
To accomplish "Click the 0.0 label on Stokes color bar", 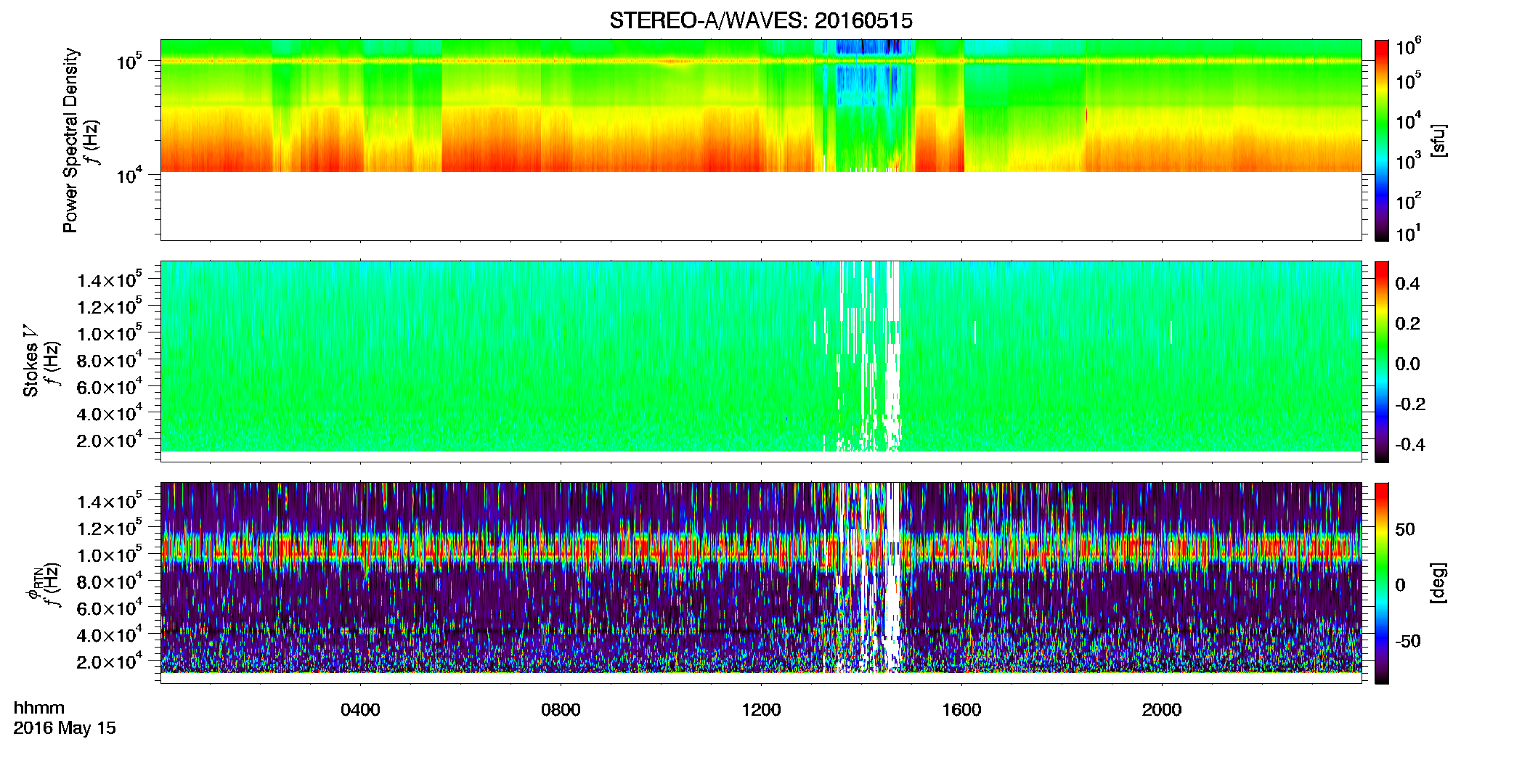I will click(1407, 364).
